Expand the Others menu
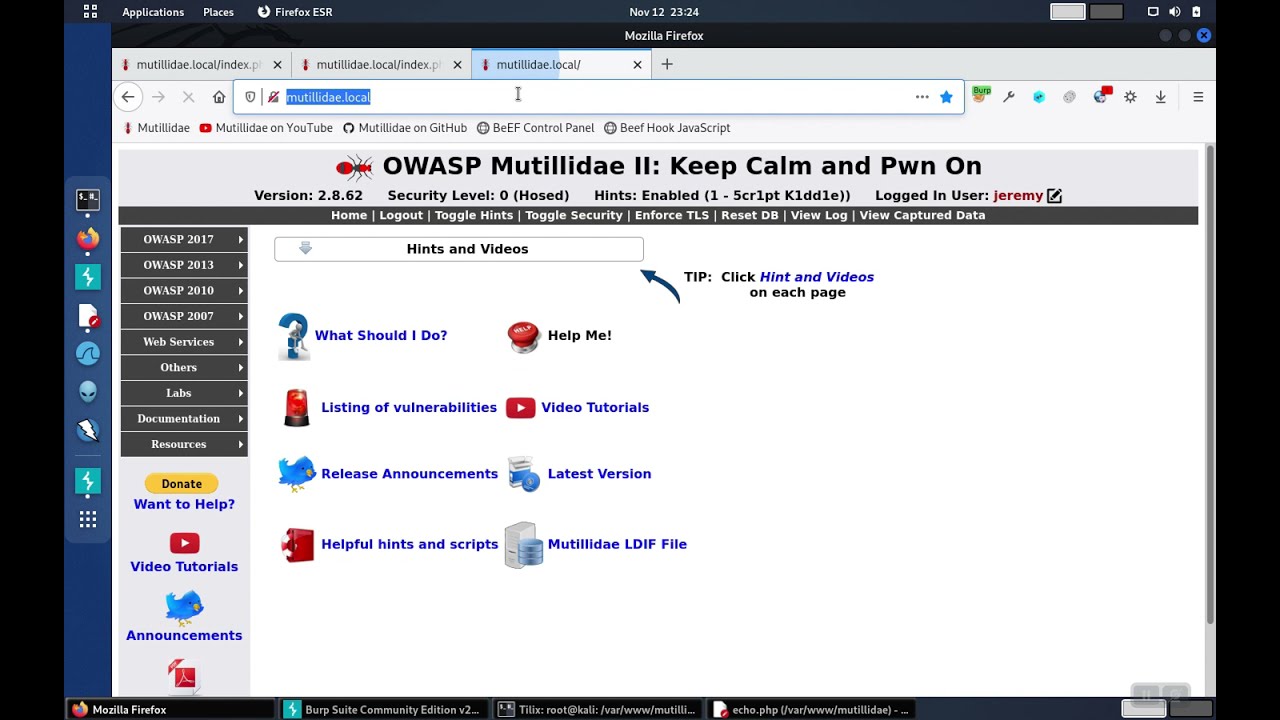This screenshot has width=1280, height=720. click(184, 368)
